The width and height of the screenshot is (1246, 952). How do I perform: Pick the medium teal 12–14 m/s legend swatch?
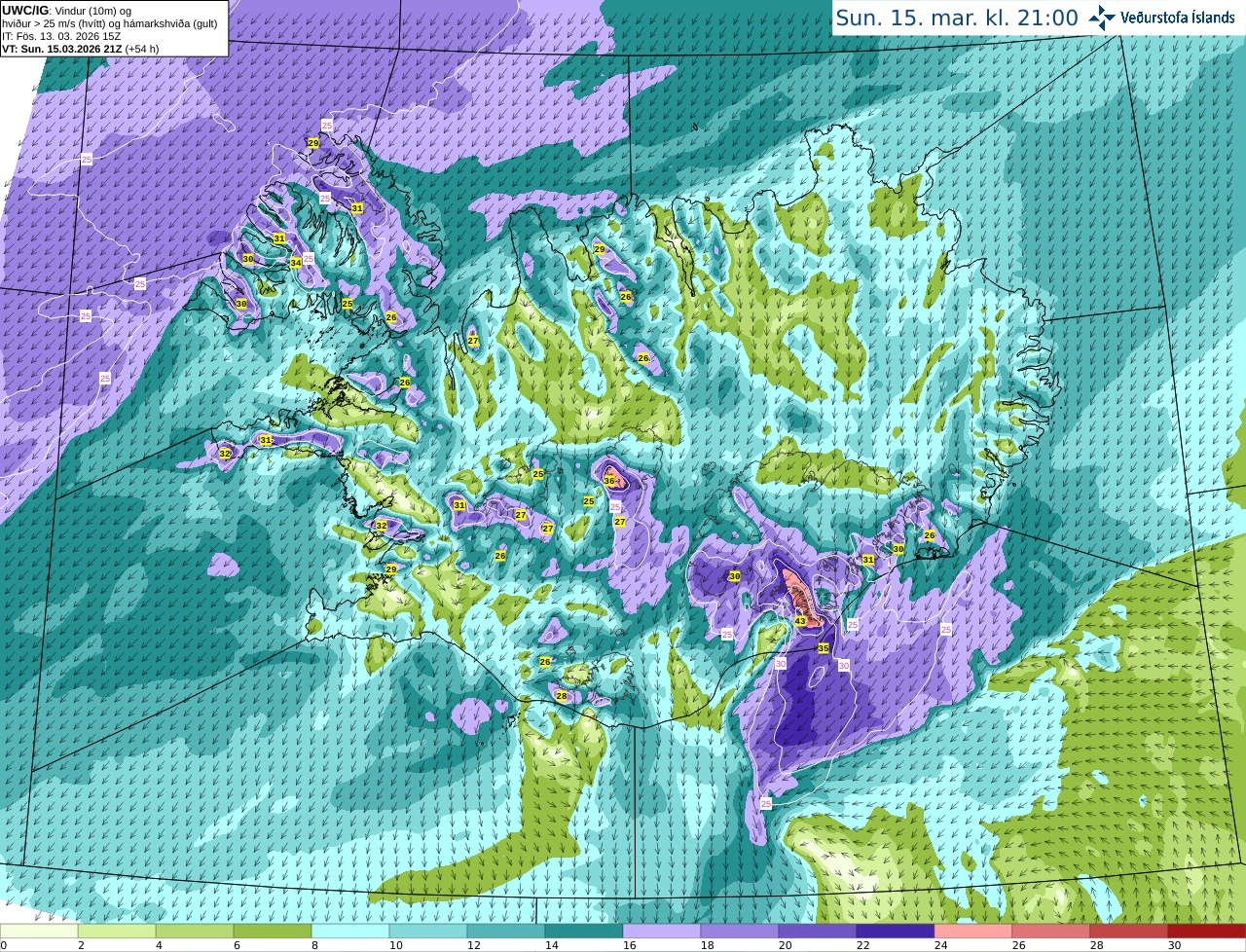(x=506, y=932)
